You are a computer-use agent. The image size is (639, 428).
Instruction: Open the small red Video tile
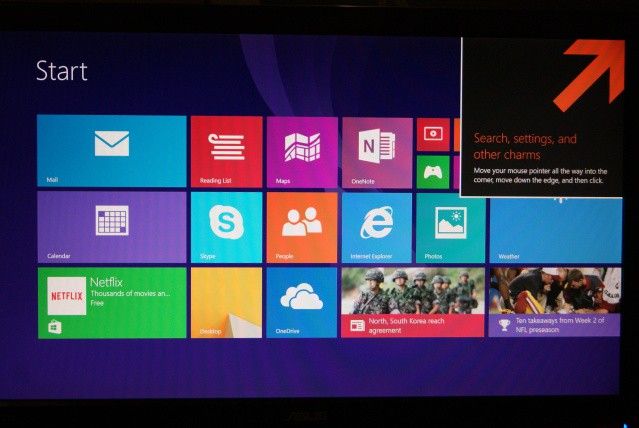(433, 135)
